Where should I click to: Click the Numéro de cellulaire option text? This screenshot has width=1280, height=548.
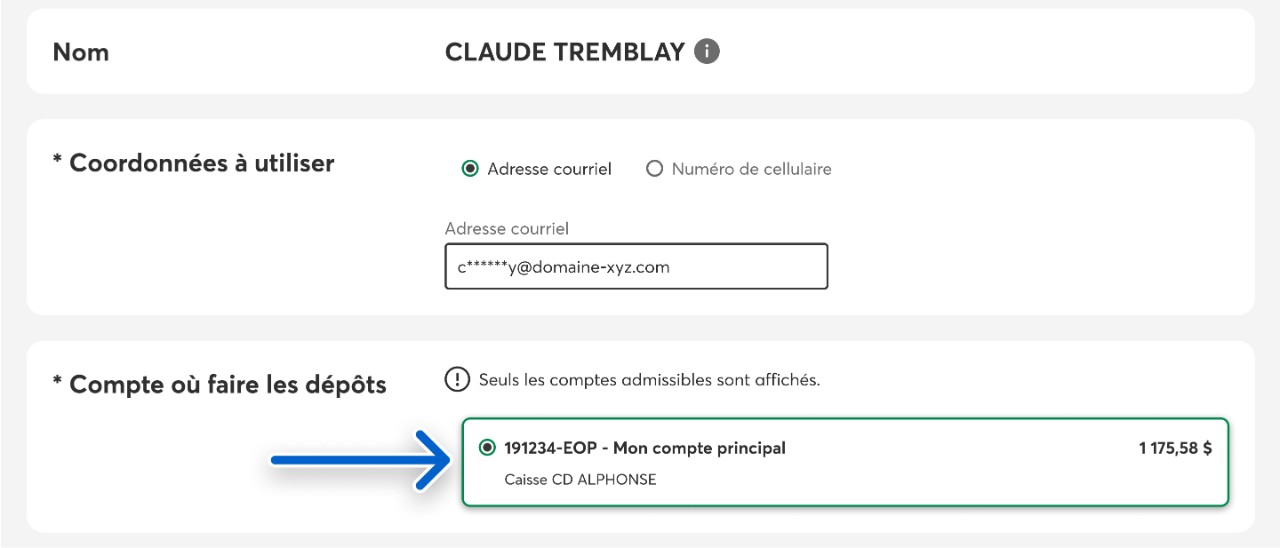[751, 169]
